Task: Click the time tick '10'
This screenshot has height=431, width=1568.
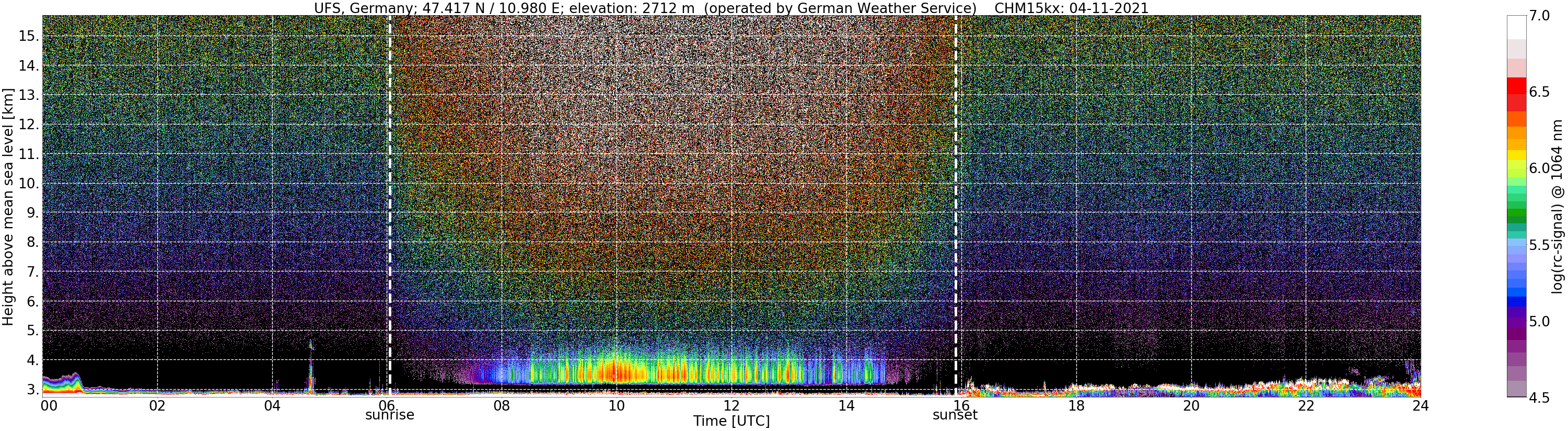Action: coord(617,405)
